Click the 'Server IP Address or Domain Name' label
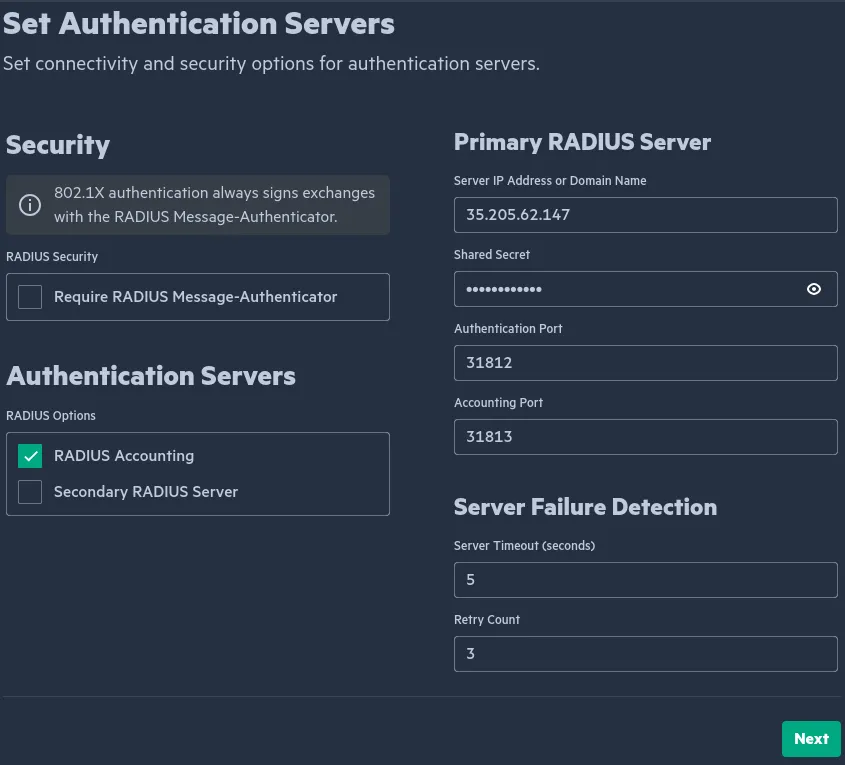 pos(550,181)
